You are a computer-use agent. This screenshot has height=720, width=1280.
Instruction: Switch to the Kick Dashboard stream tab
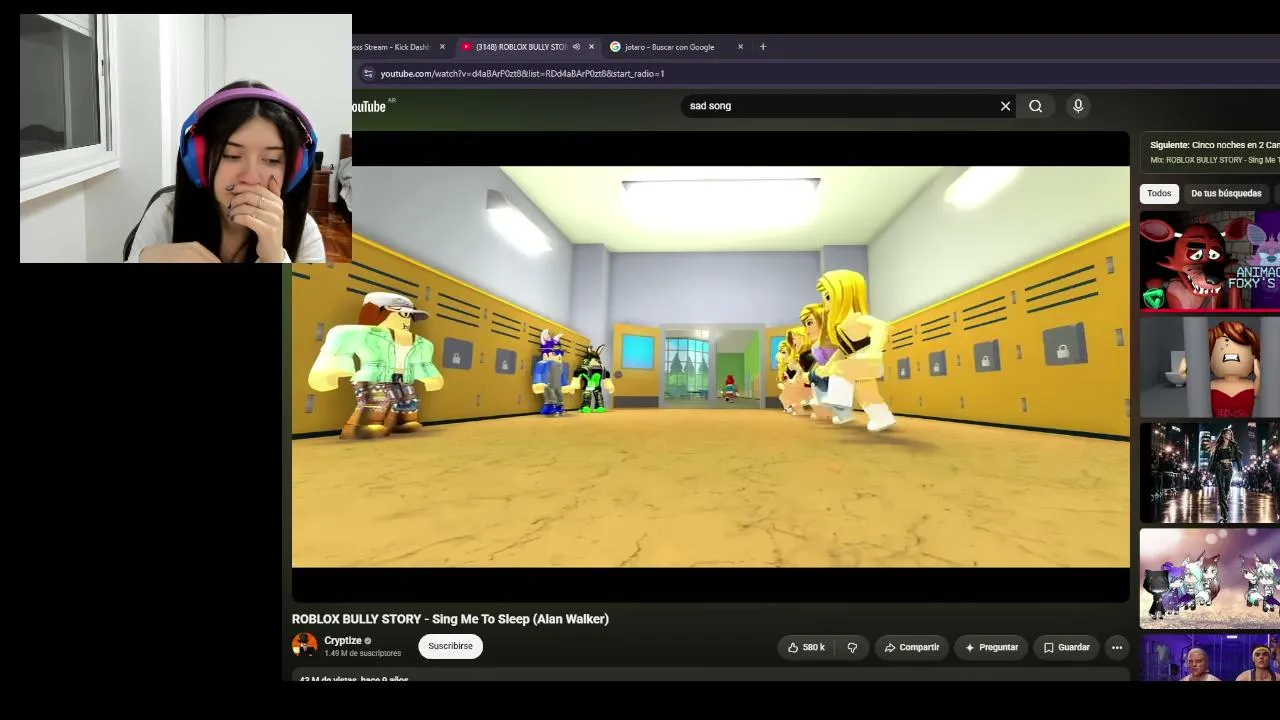pyautogui.click(x=391, y=47)
